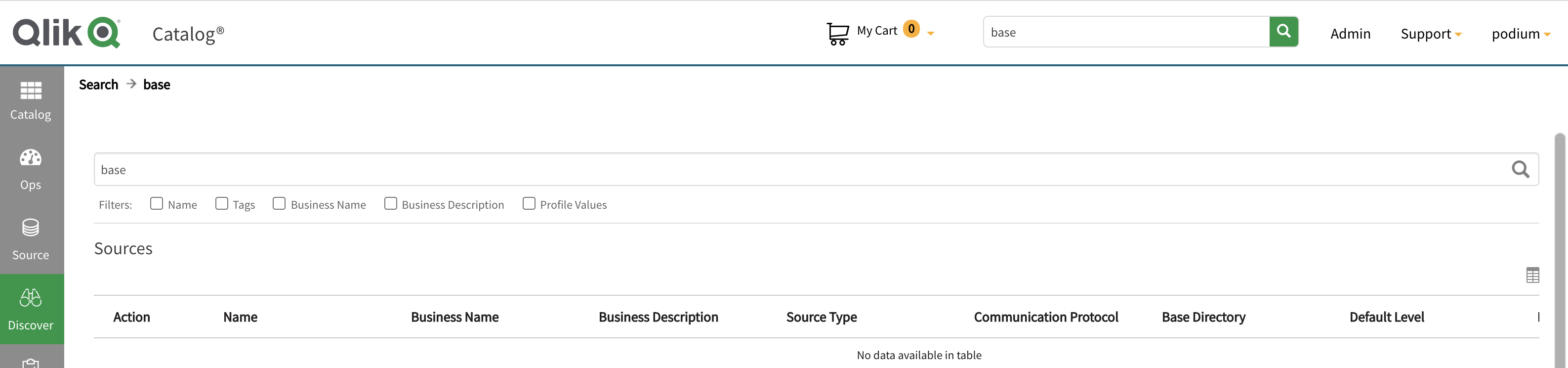
Task: Check the Business Description filter
Action: [390, 203]
